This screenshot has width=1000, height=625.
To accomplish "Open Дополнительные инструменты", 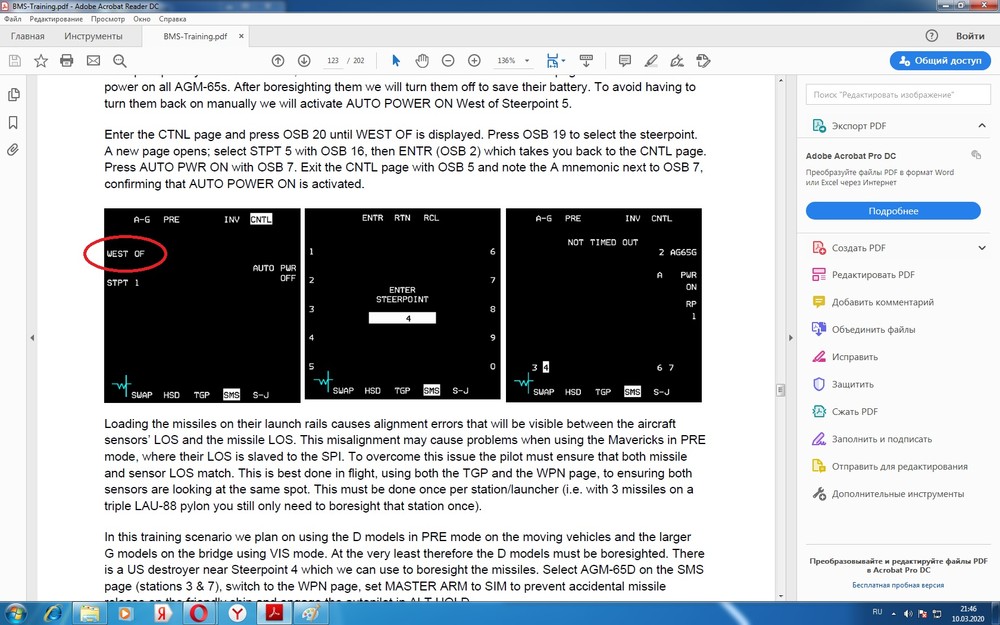I will pyautogui.click(x=897, y=494).
